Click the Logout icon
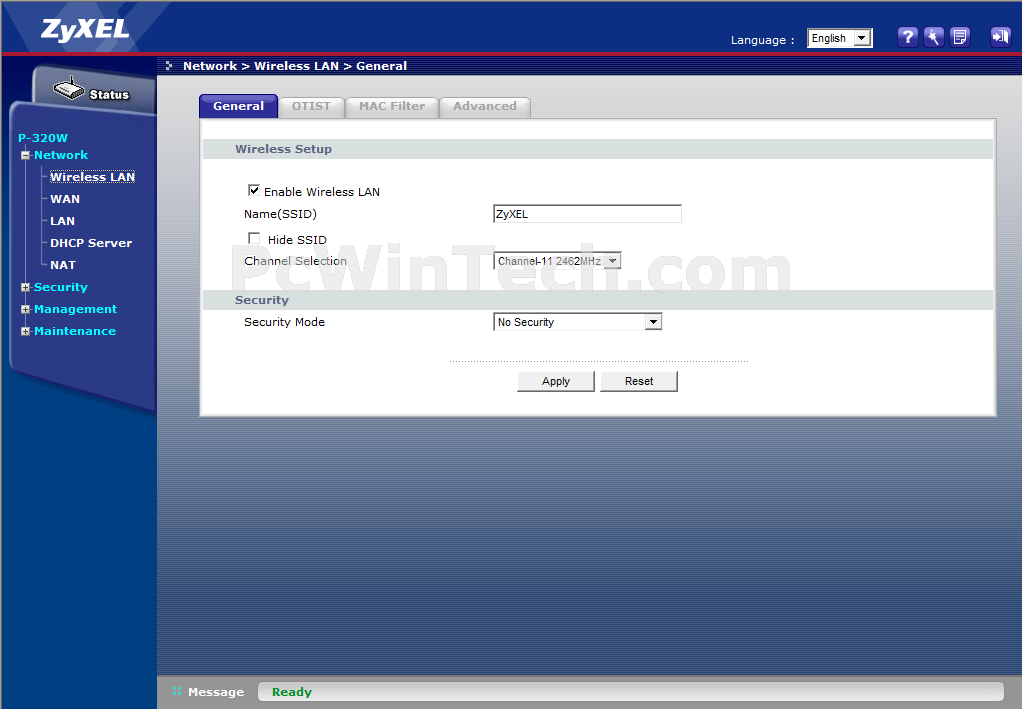The width and height of the screenshot is (1022, 709). click(x=1000, y=37)
